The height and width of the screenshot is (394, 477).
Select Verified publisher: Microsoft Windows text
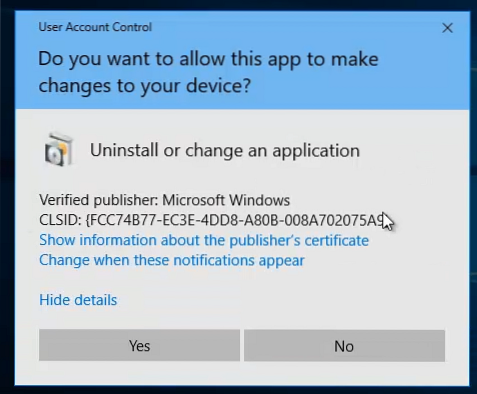(165, 200)
